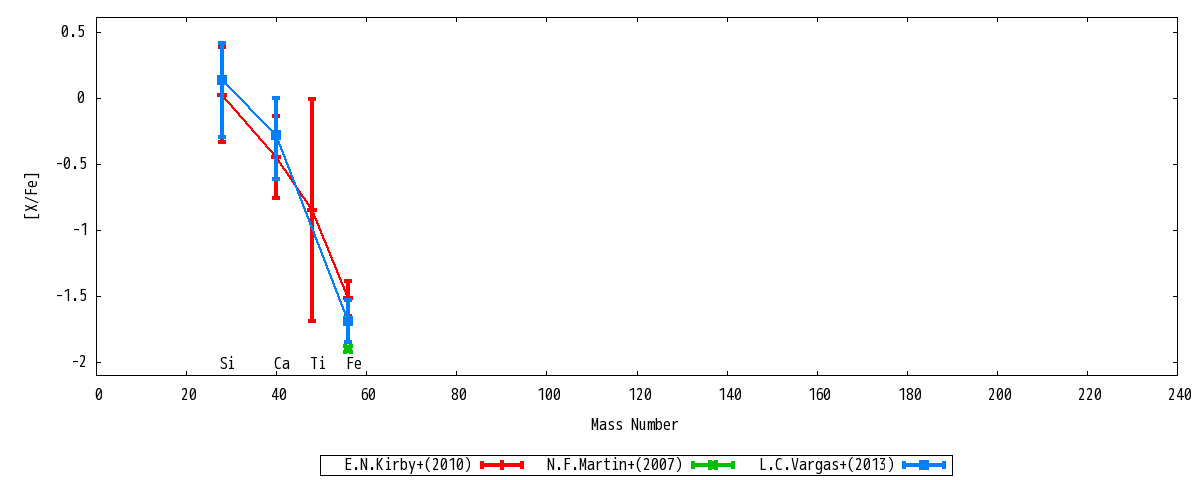This screenshot has width=1200, height=480.
Task: Click the Ca element label
Action: click(282, 364)
